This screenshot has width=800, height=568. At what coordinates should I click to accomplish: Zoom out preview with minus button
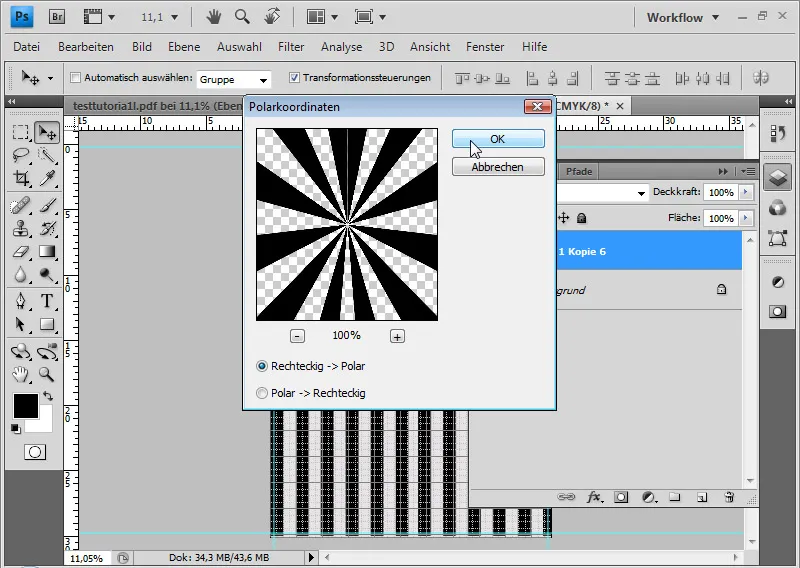tap(297, 336)
